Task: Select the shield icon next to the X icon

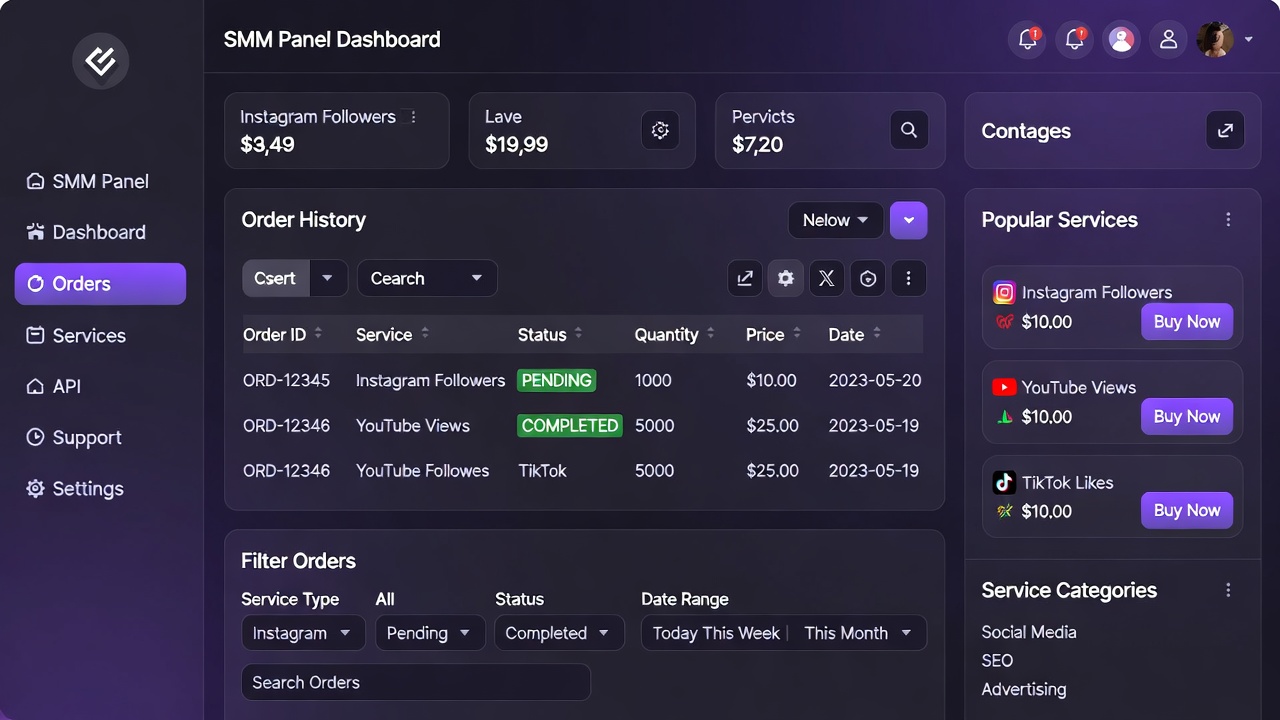Action: click(x=867, y=278)
